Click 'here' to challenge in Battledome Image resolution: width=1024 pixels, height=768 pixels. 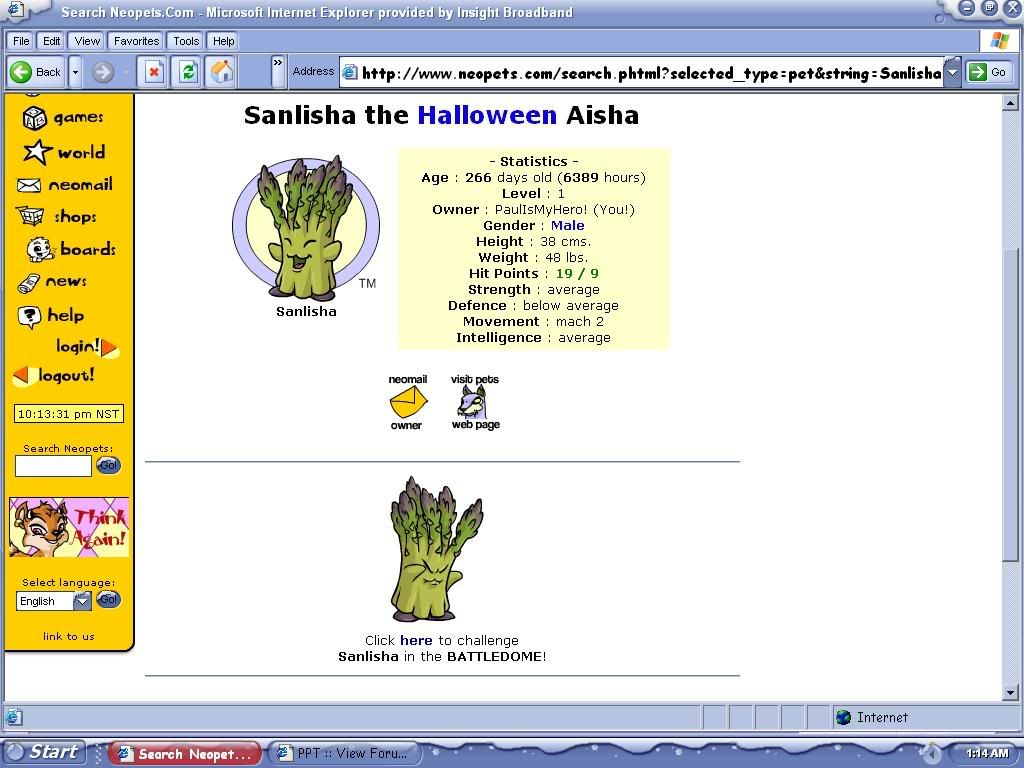click(416, 641)
